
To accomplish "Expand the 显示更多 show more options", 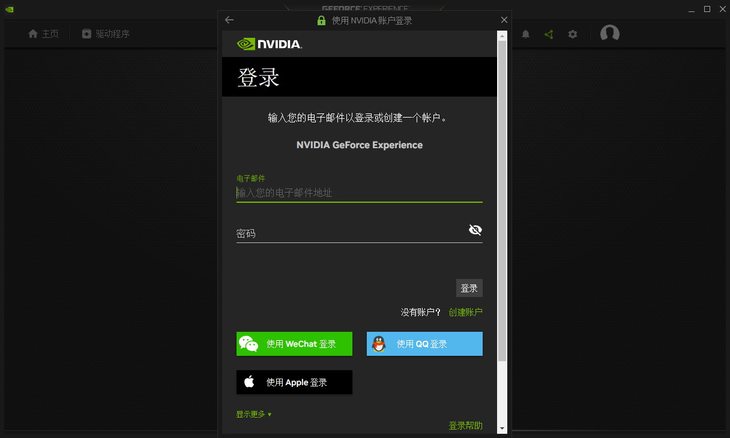I will coord(254,414).
